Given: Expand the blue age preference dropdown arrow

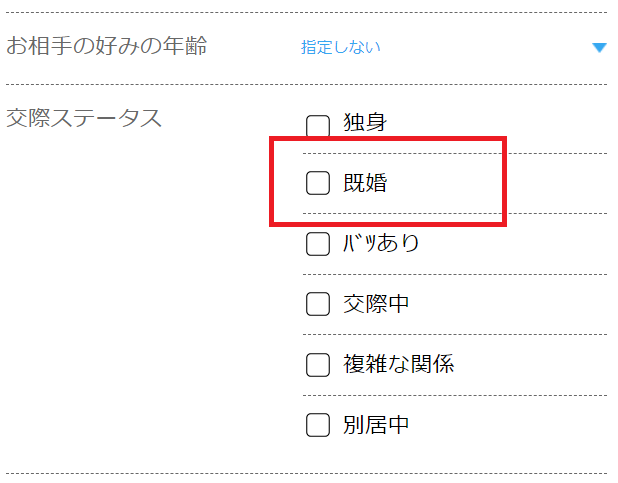Looking at the screenshot, I should [x=599, y=48].
